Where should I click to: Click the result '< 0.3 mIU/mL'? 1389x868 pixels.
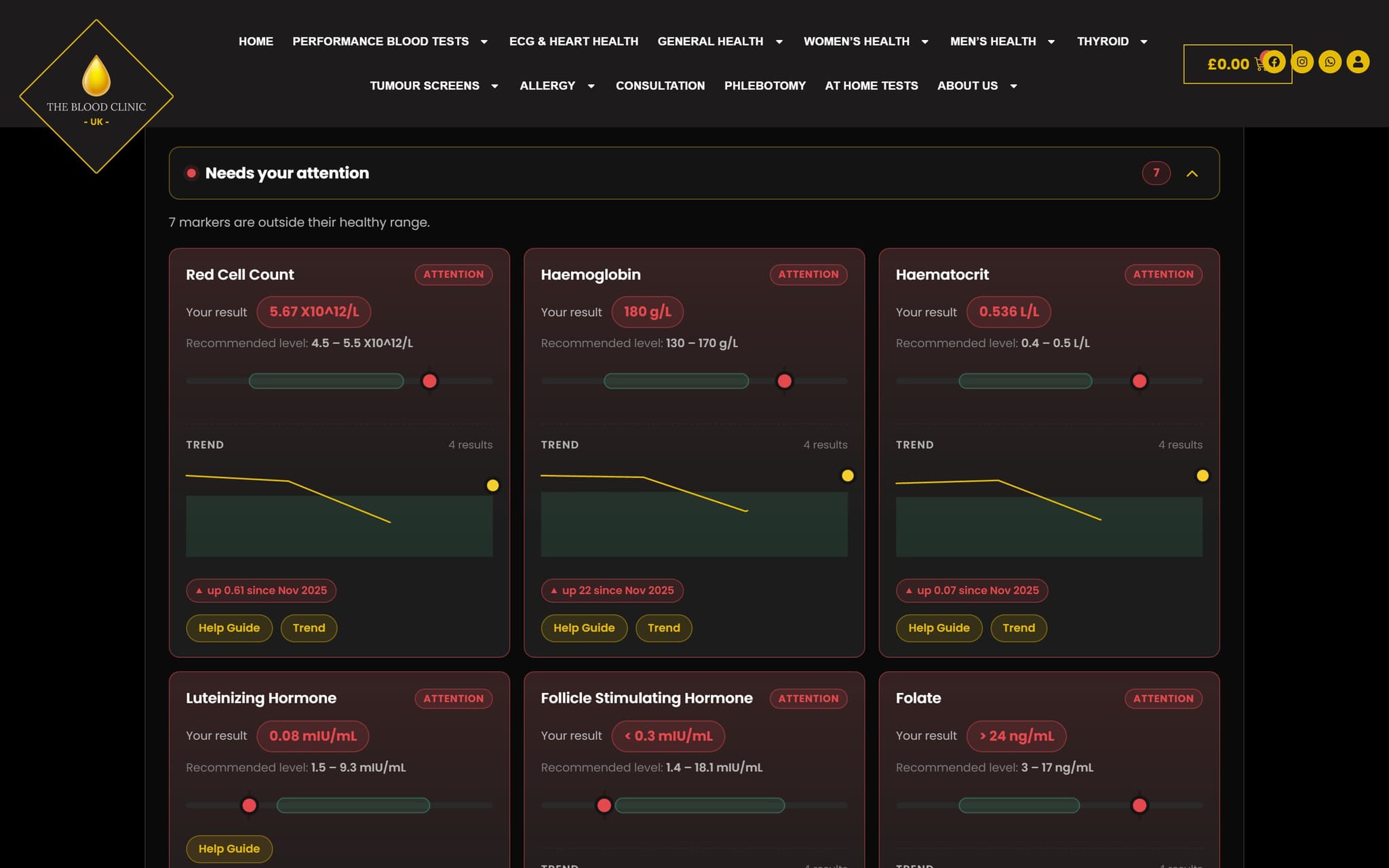point(668,736)
